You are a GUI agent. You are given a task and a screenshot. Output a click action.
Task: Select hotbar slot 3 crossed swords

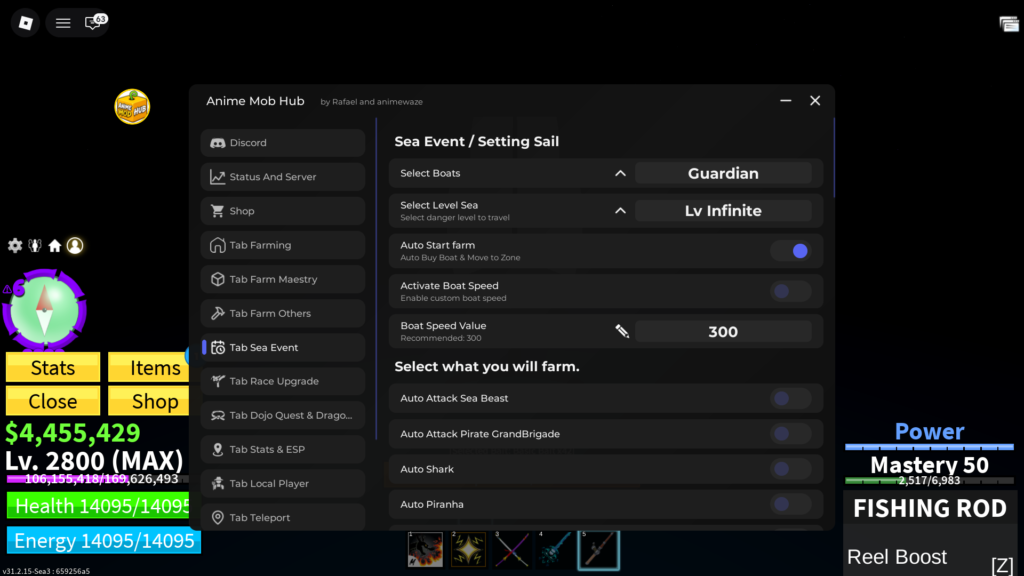512,549
